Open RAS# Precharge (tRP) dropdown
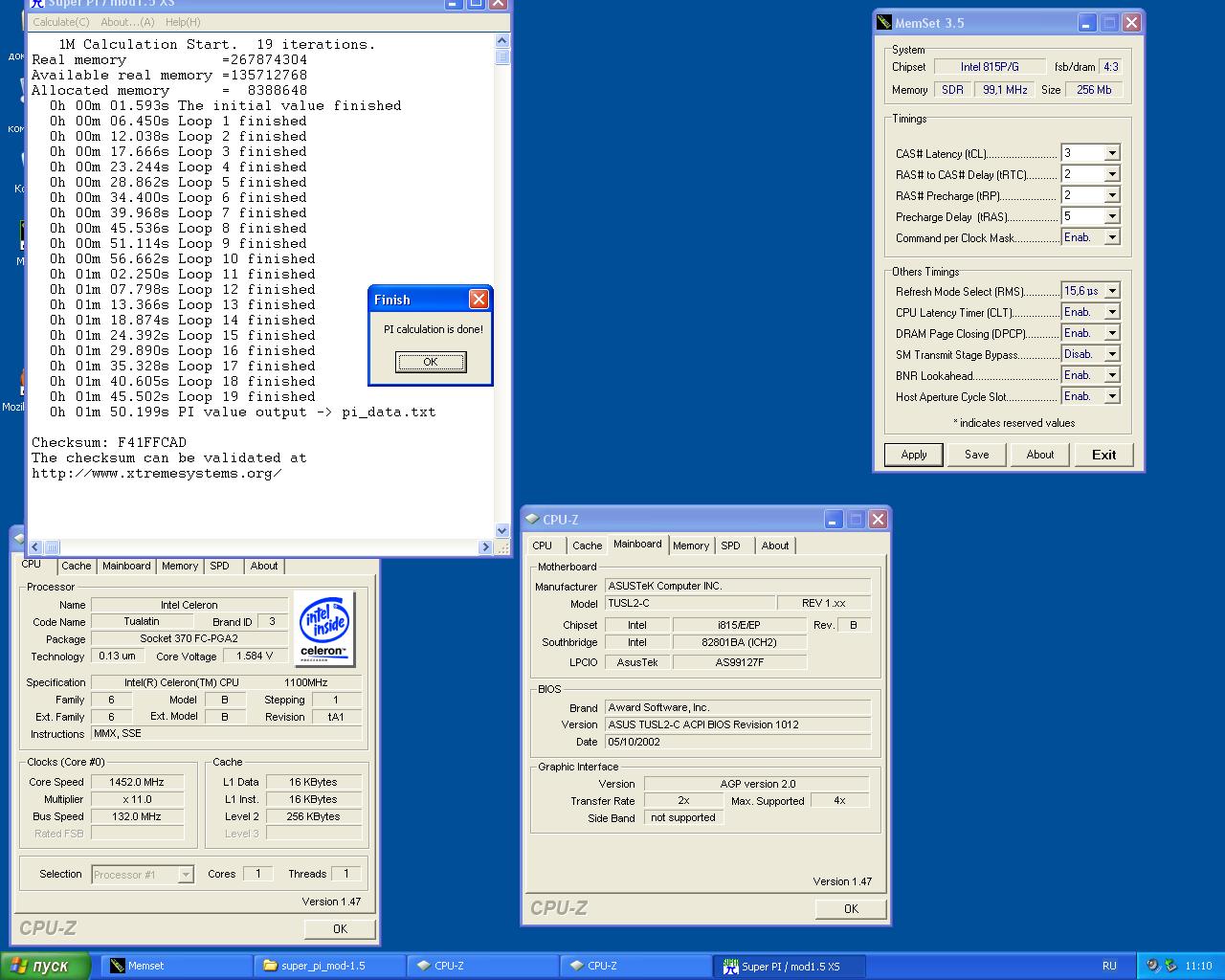 (1112, 195)
